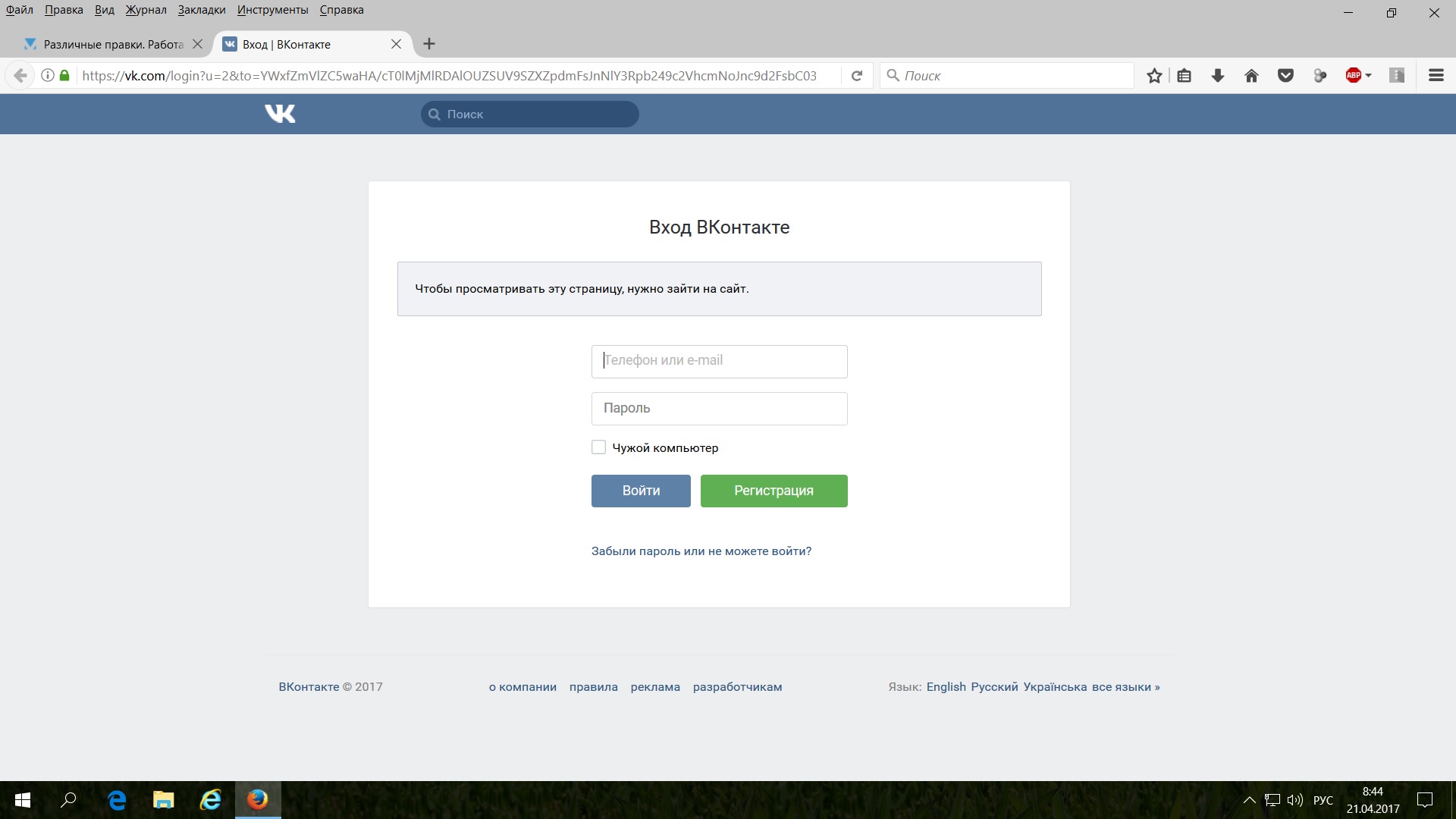The width and height of the screenshot is (1456, 819).
Task: Go to home page icon
Action: tap(1252, 76)
